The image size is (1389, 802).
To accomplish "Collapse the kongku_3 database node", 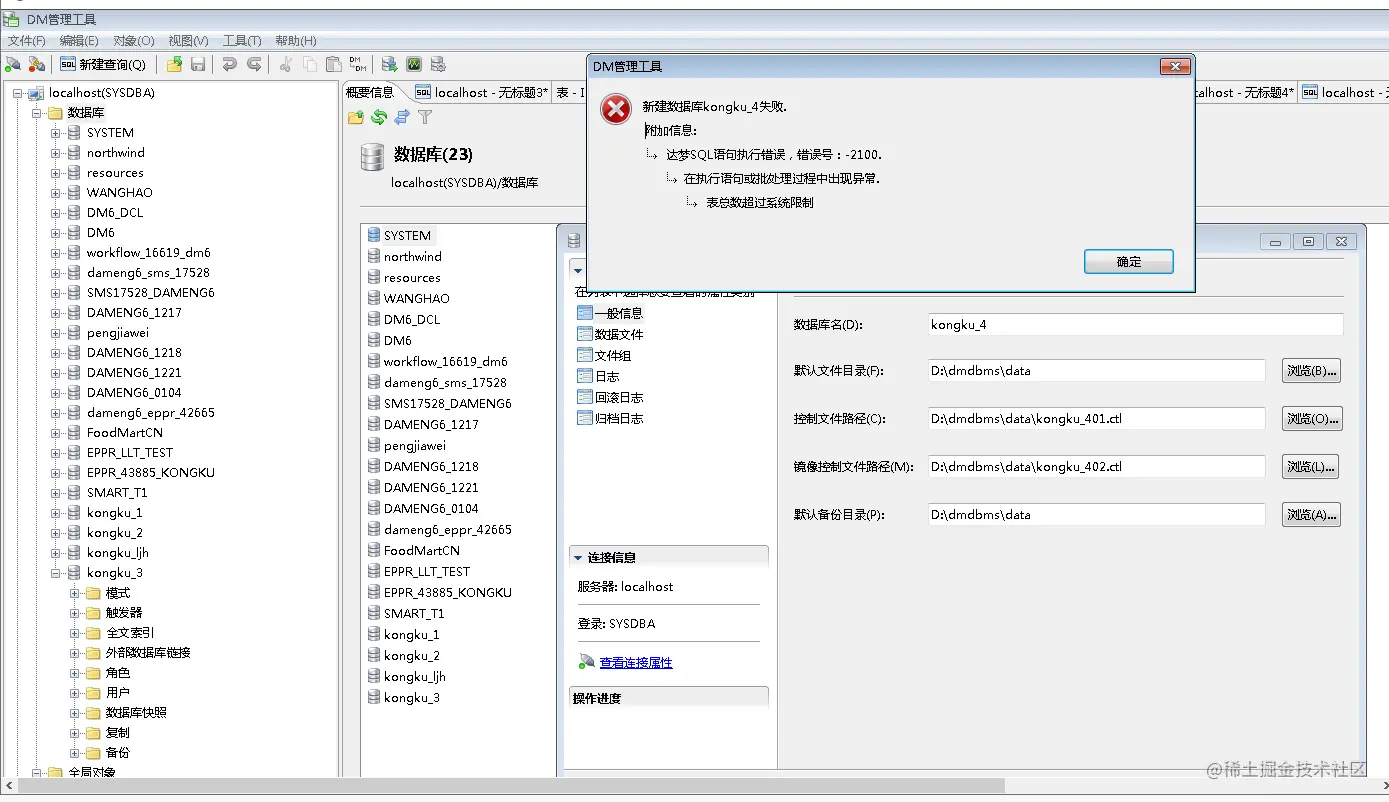I will [x=56, y=573].
